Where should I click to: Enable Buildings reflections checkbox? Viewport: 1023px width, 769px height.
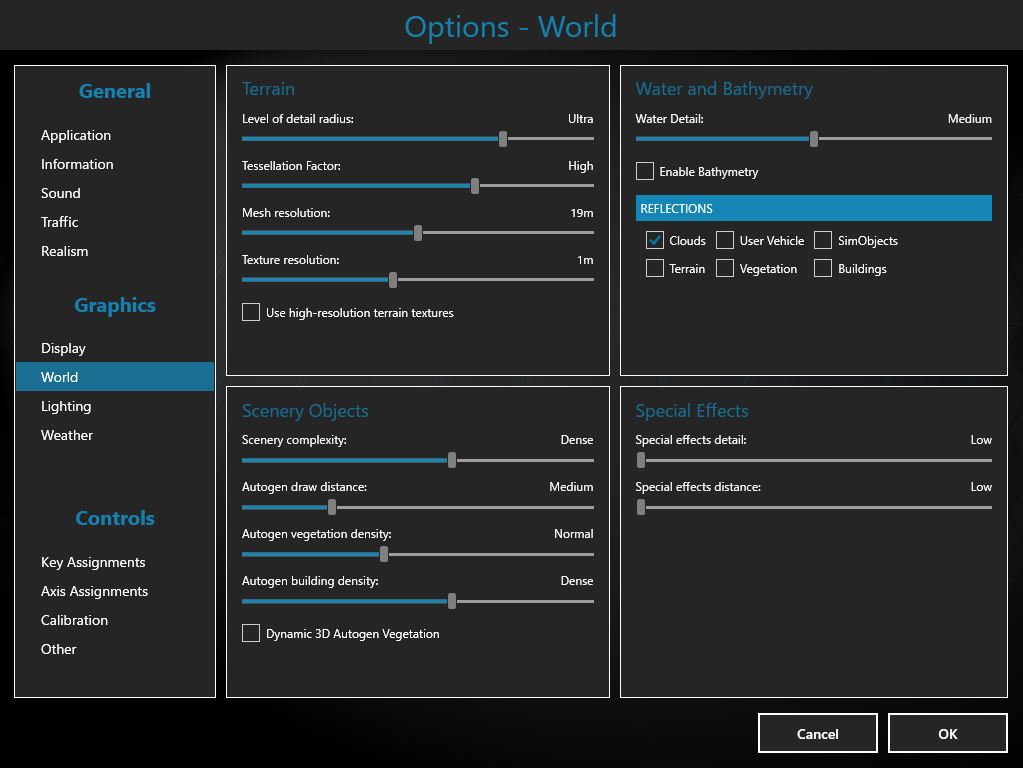tap(823, 268)
